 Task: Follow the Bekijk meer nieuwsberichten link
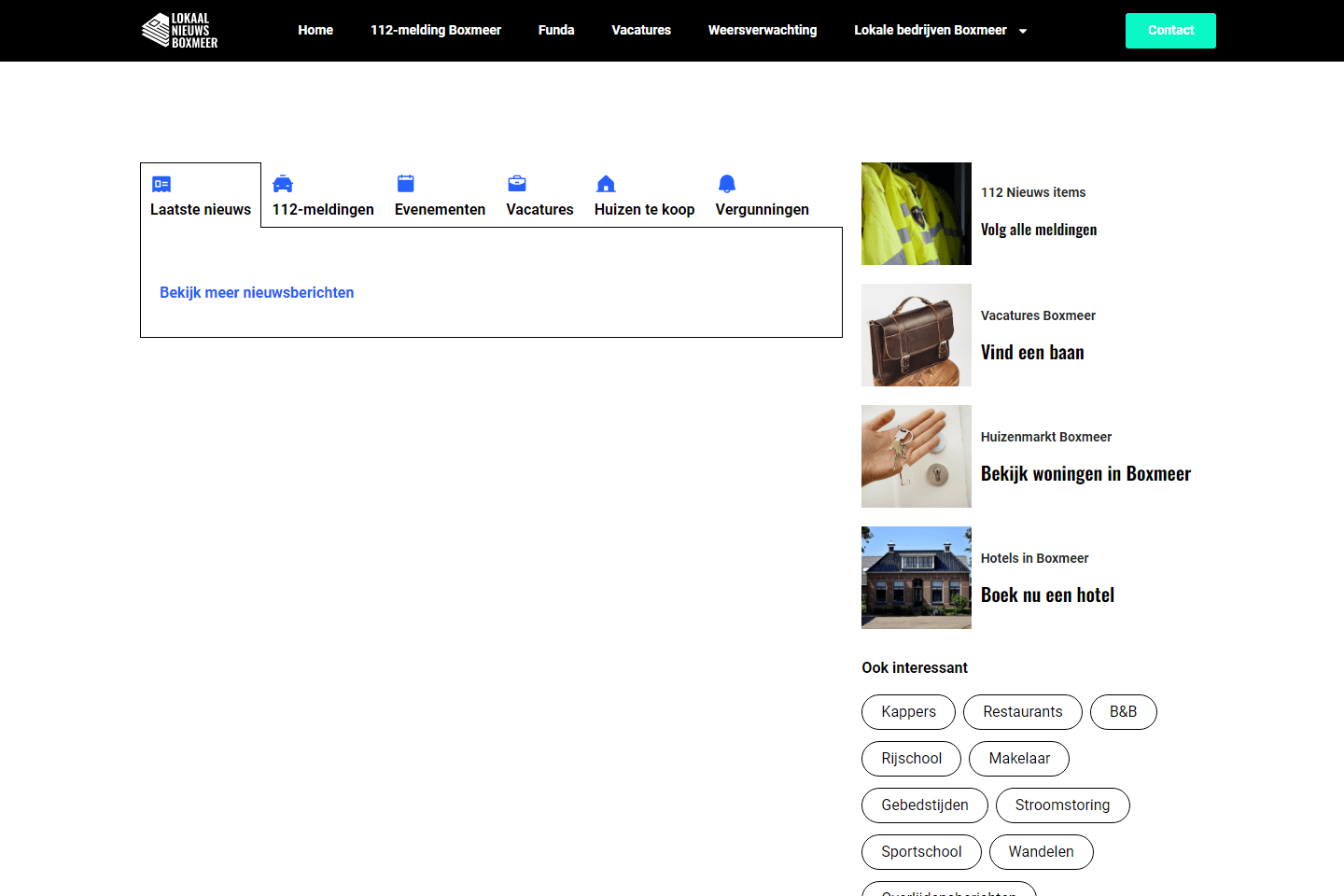click(257, 292)
